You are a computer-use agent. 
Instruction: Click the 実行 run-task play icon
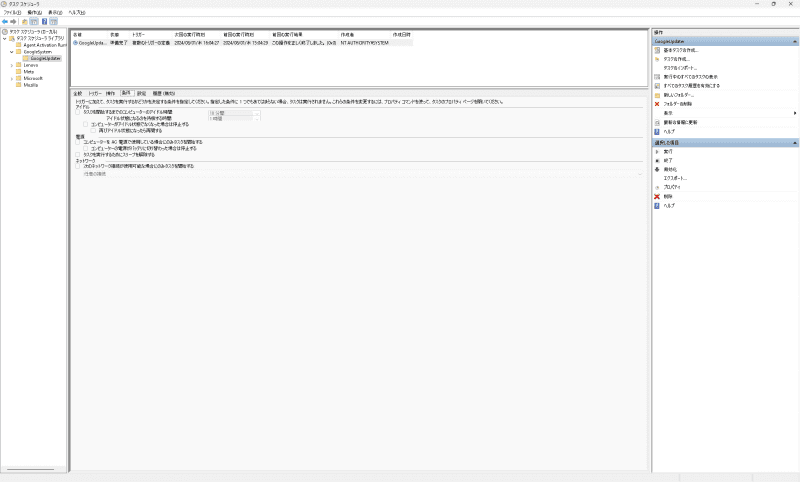(x=657, y=151)
